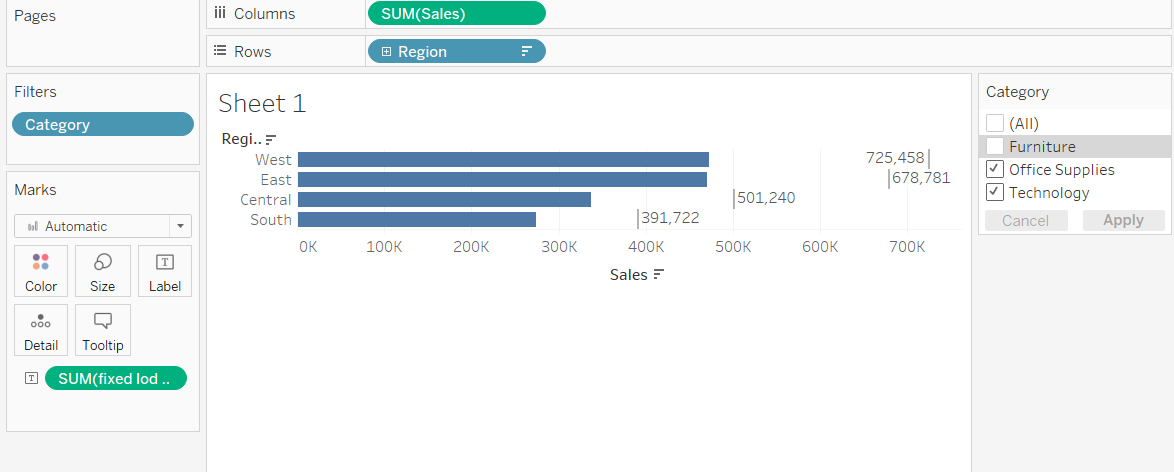Enable the (All) category checkbox
The image size is (1174, 472).
pyautogui.click(x=995, y=124)
